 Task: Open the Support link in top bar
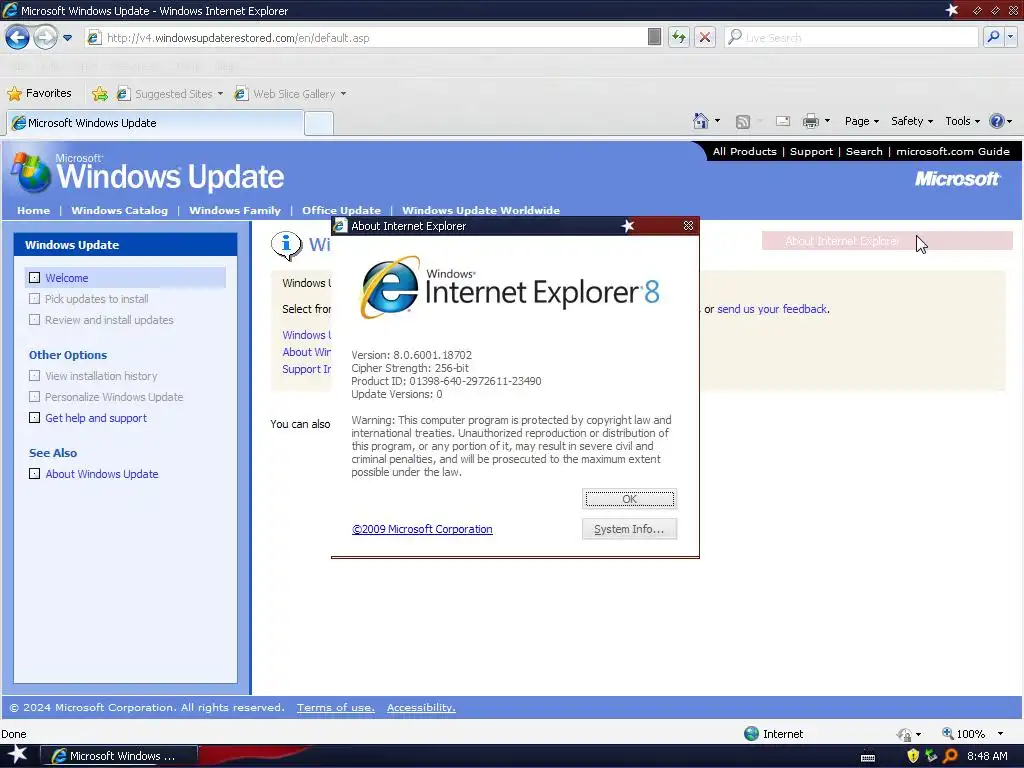click(811, 152)
